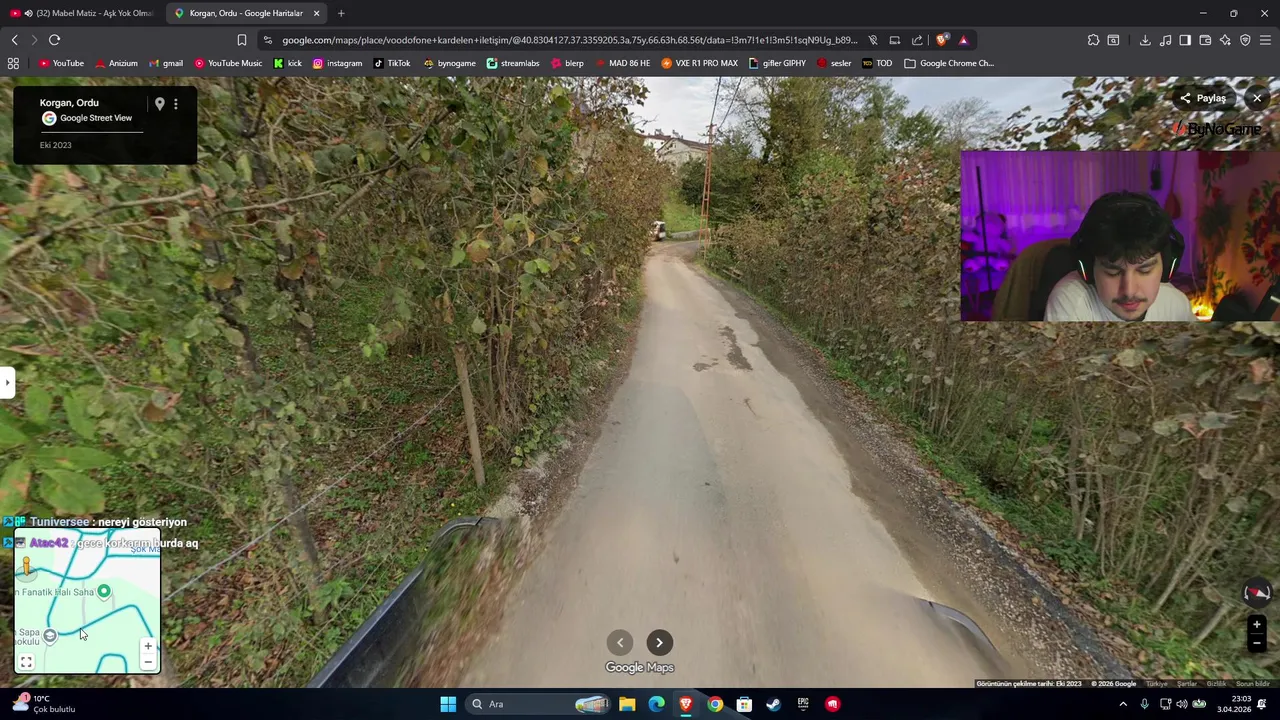Expand the minimap to fullscreen
Screen dimensions: 1280x720
coord(27,661)
